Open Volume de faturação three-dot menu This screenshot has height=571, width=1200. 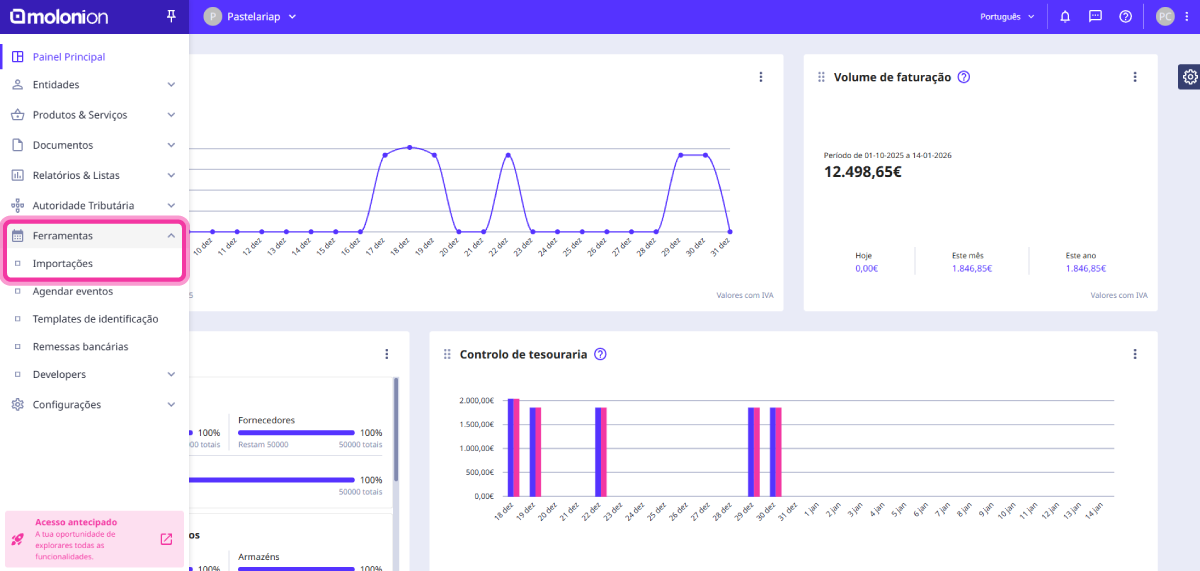tap(1135, 77)
